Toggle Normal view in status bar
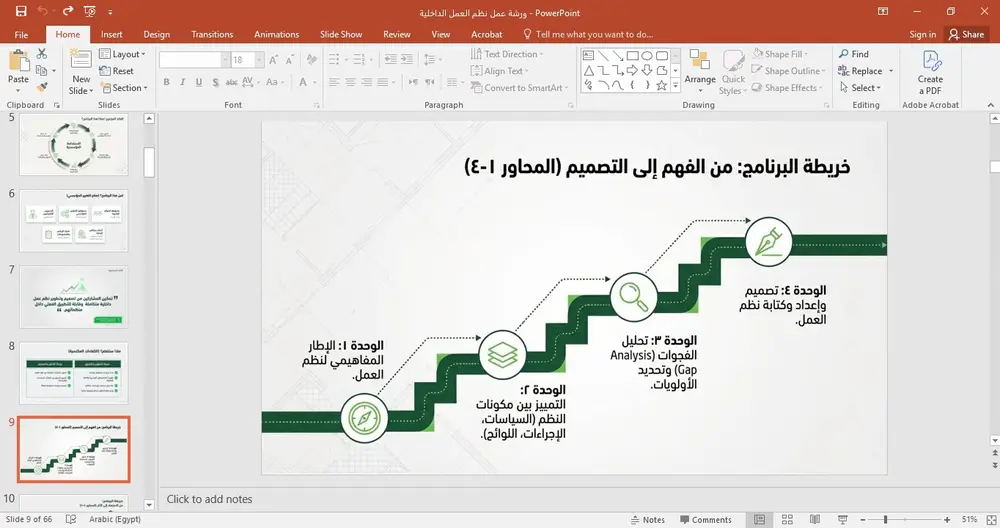This screenshot has width=1000, height=528. pos(760,520)
